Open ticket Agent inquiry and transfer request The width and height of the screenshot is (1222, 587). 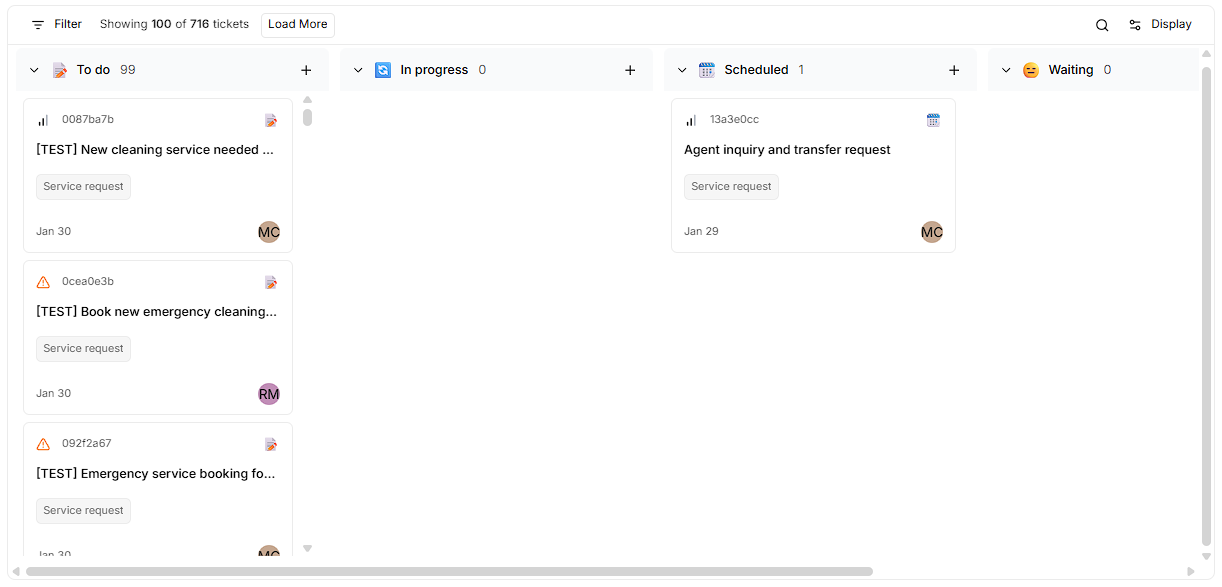pos(787,150)
